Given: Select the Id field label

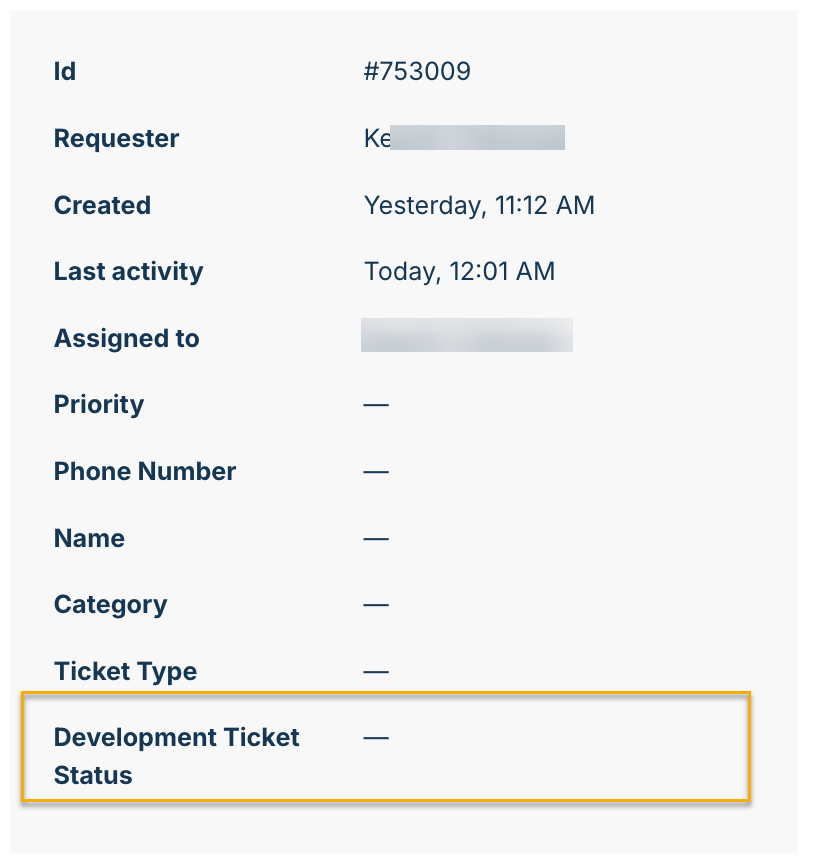Looking at the screenshot, I should tap(65, 72).
